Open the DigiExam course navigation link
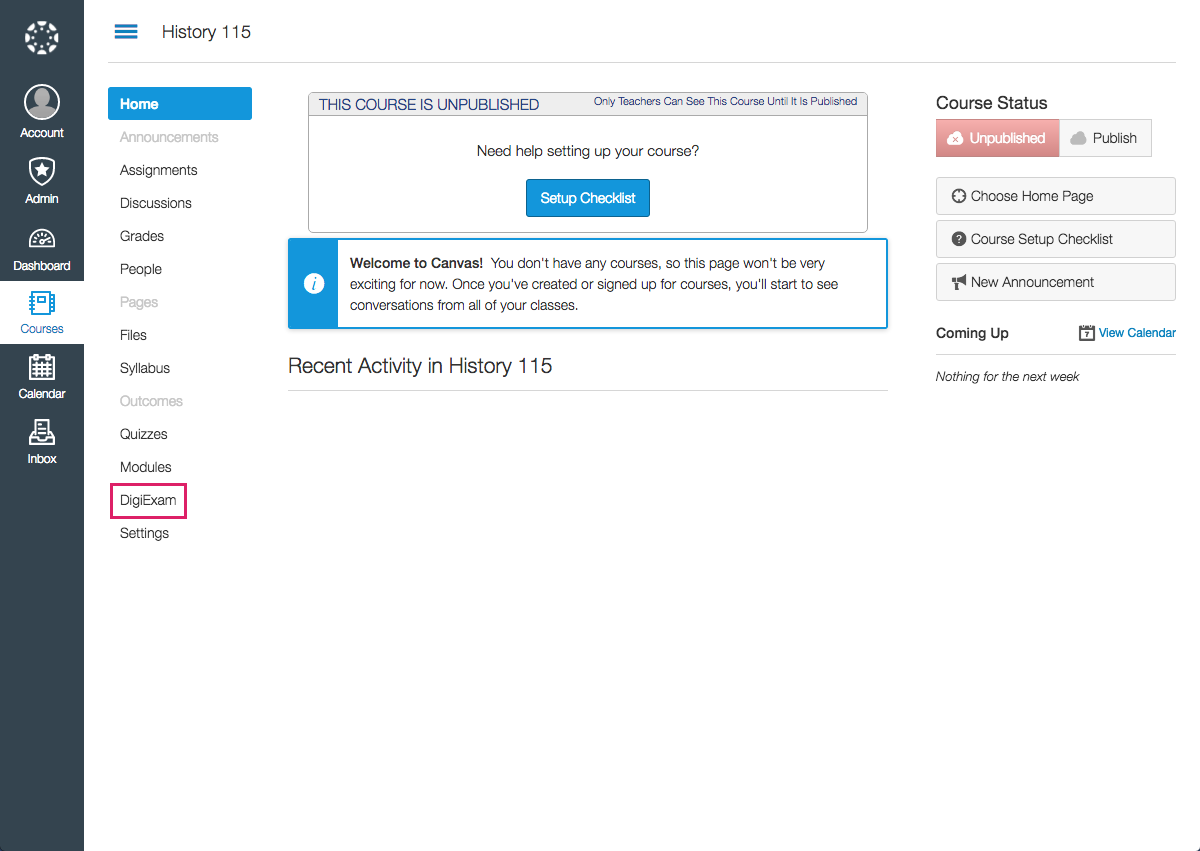The width and height of the screenshot is (1200, 851). (x=148, y=500)
